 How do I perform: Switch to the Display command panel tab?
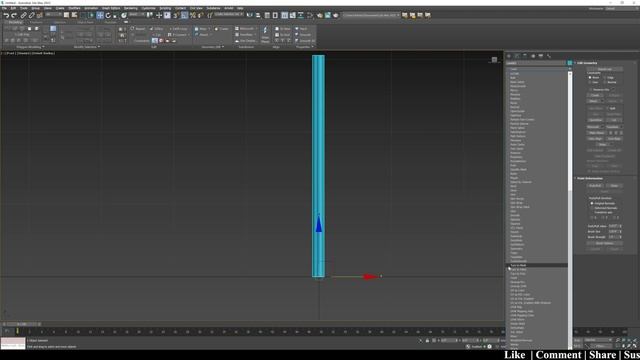pyautogui.click(x=541, y=56)
